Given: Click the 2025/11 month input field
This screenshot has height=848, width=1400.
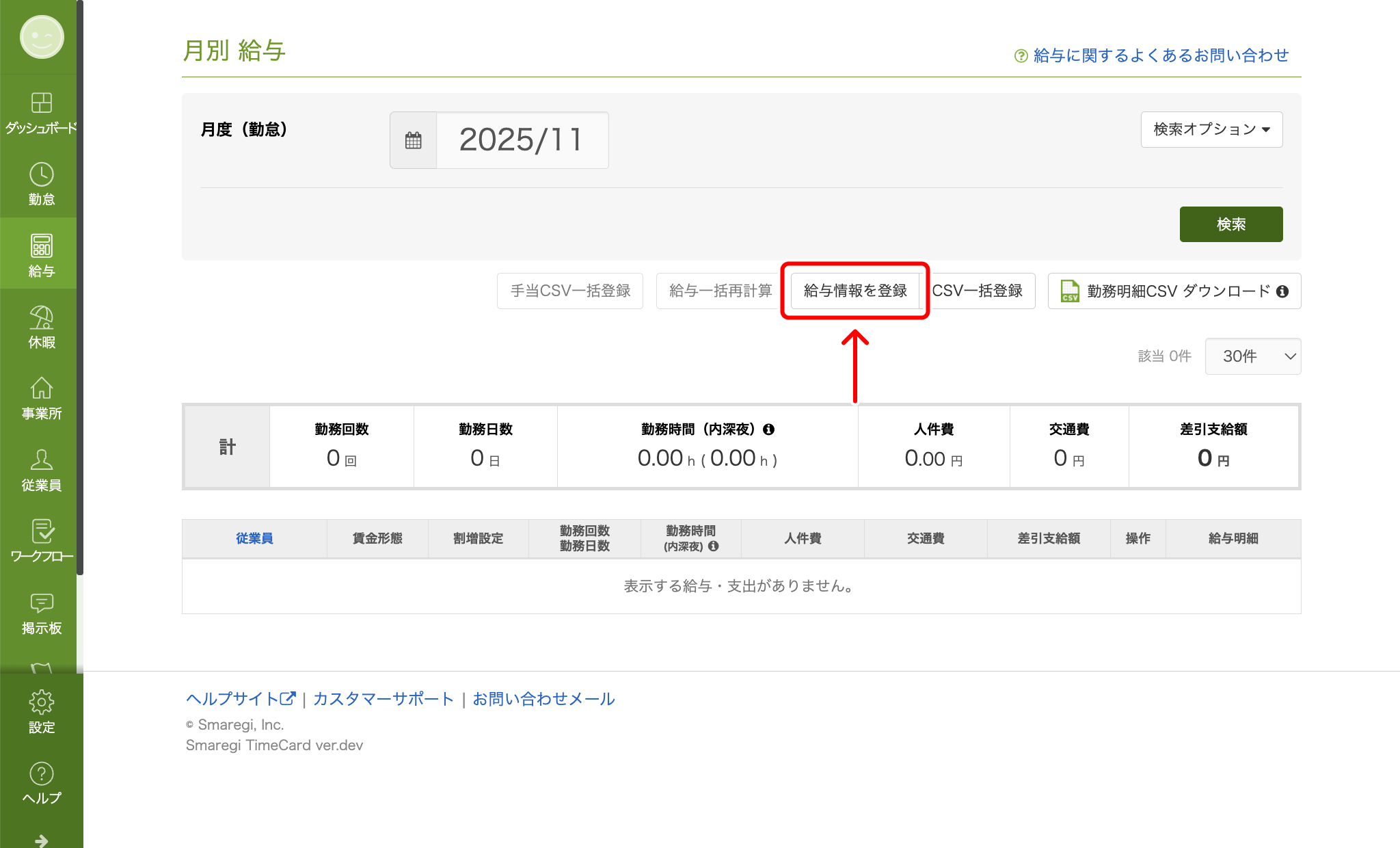Looking at the screenshot, I should coord(522,141).
